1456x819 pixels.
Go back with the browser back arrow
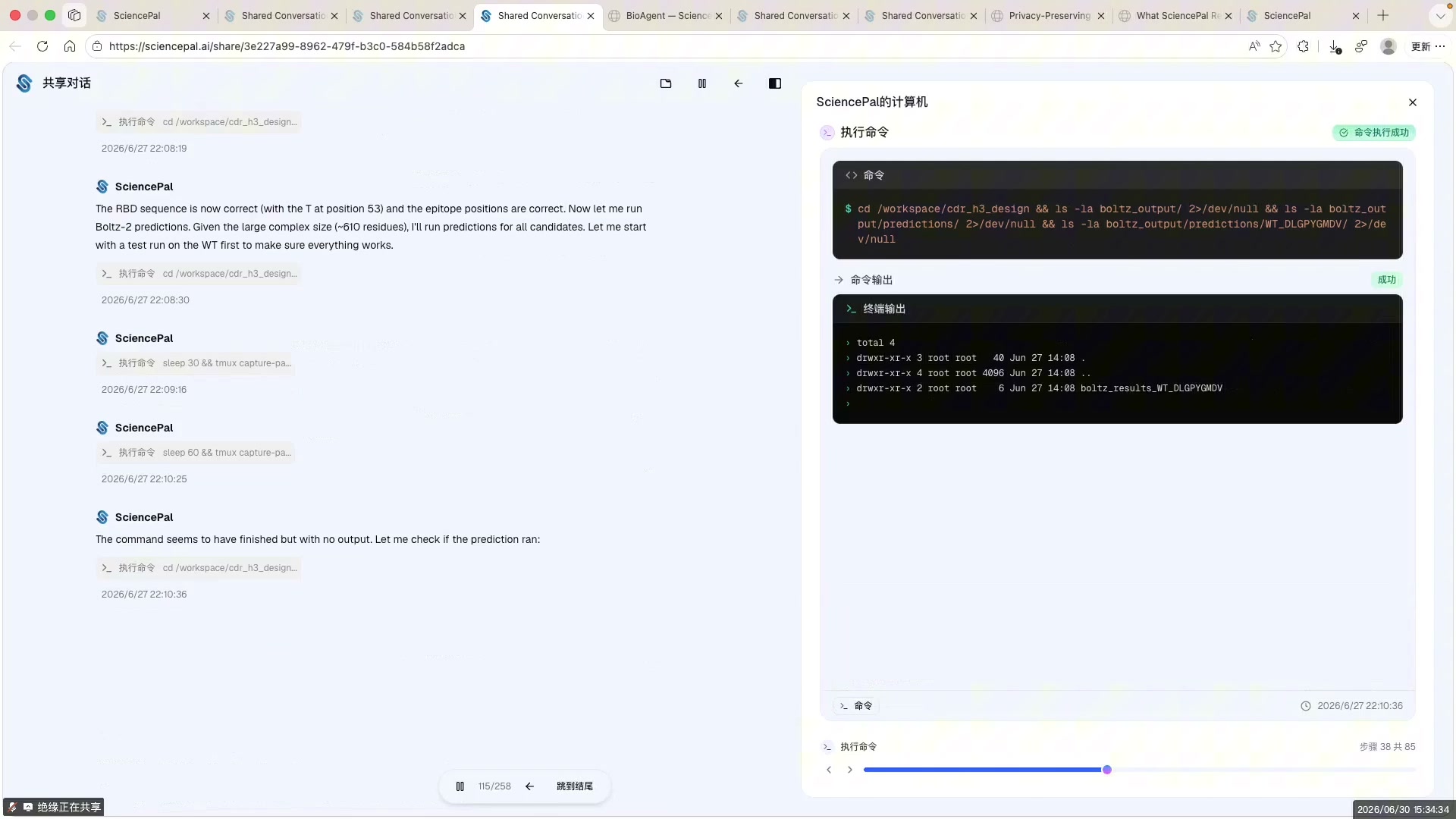pyautogui.click(x=15, y=46)
